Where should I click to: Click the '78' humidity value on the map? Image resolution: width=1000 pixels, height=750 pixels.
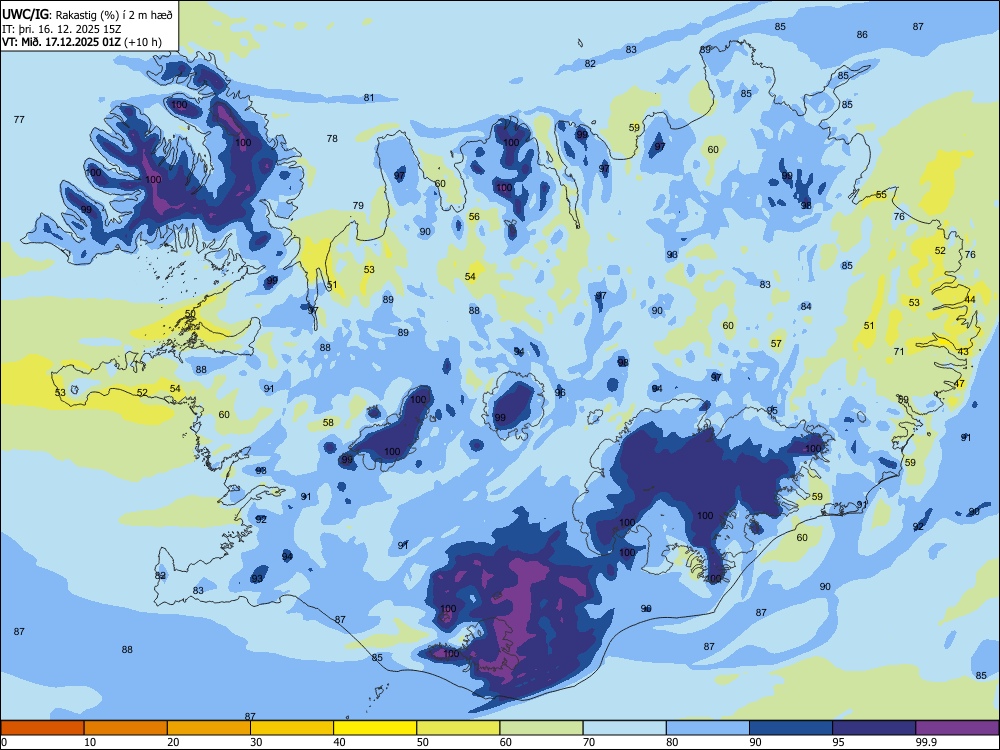(332, 138)
